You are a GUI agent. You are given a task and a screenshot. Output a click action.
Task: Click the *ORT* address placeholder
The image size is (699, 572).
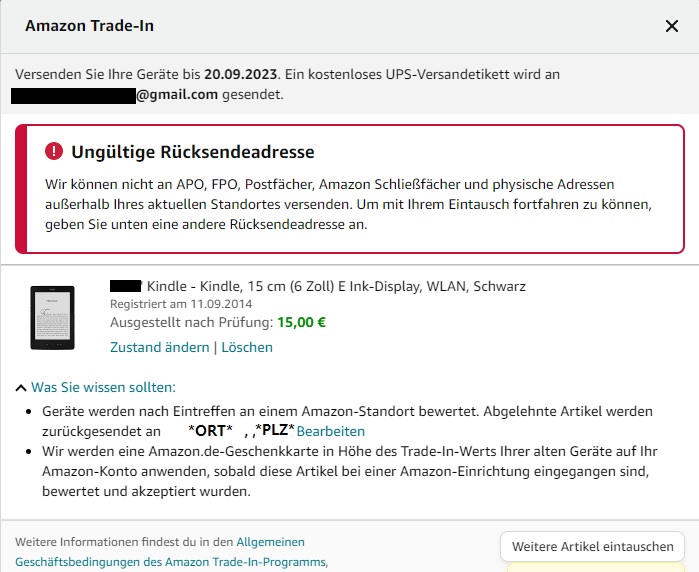click(210, 431)
